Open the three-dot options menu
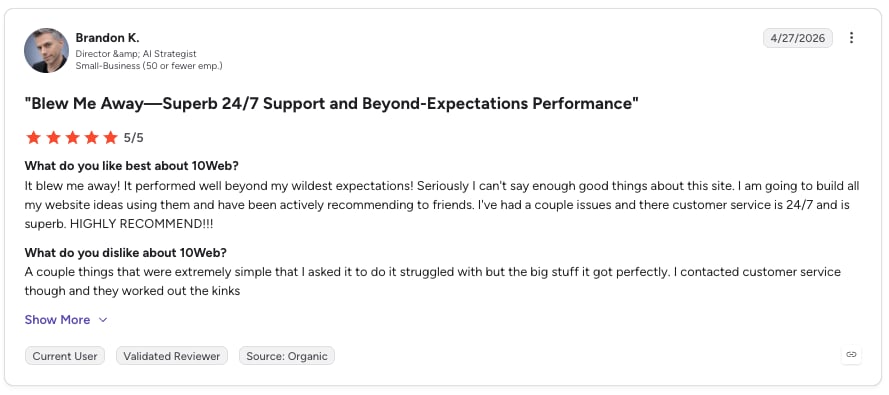Viewport: 889px width, 395px height. tap(851, 38)
